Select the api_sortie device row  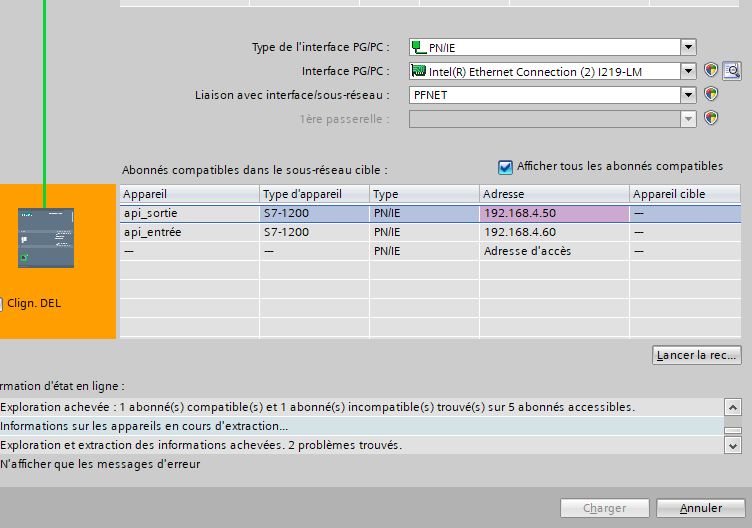(x=430, y=213)
